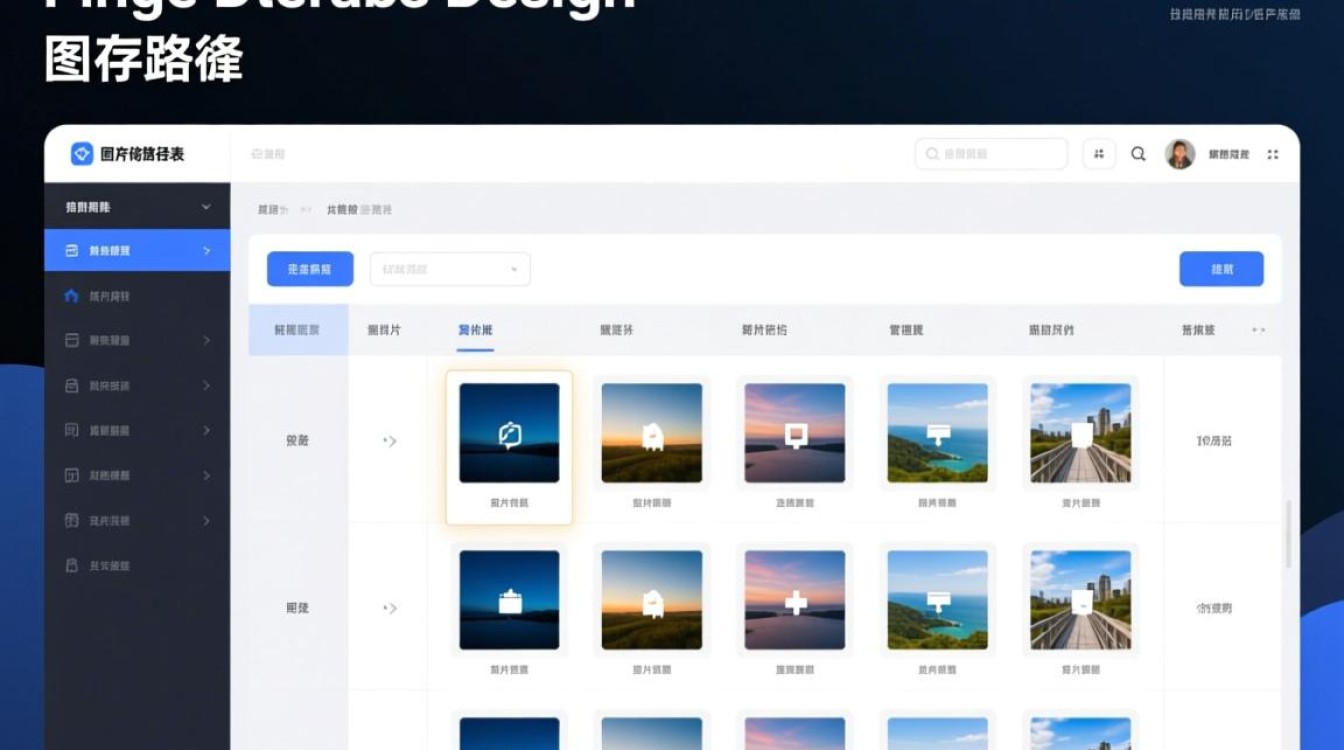Click the icon on the blue highlighted sidebar item
Viewport: 1344px width, 750px height.
[71, 251]
